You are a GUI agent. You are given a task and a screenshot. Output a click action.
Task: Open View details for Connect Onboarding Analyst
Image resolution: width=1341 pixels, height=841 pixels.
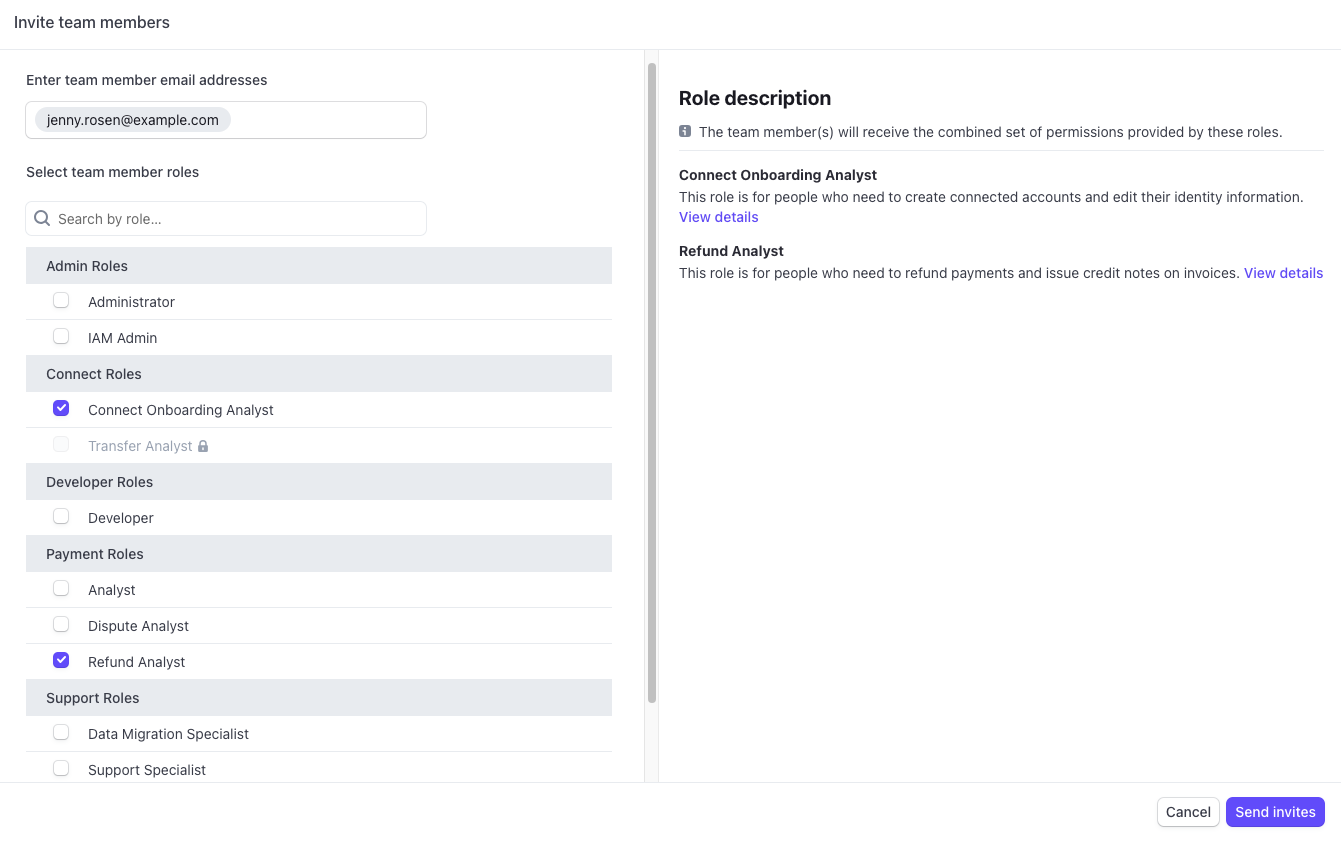click(718, 217)
